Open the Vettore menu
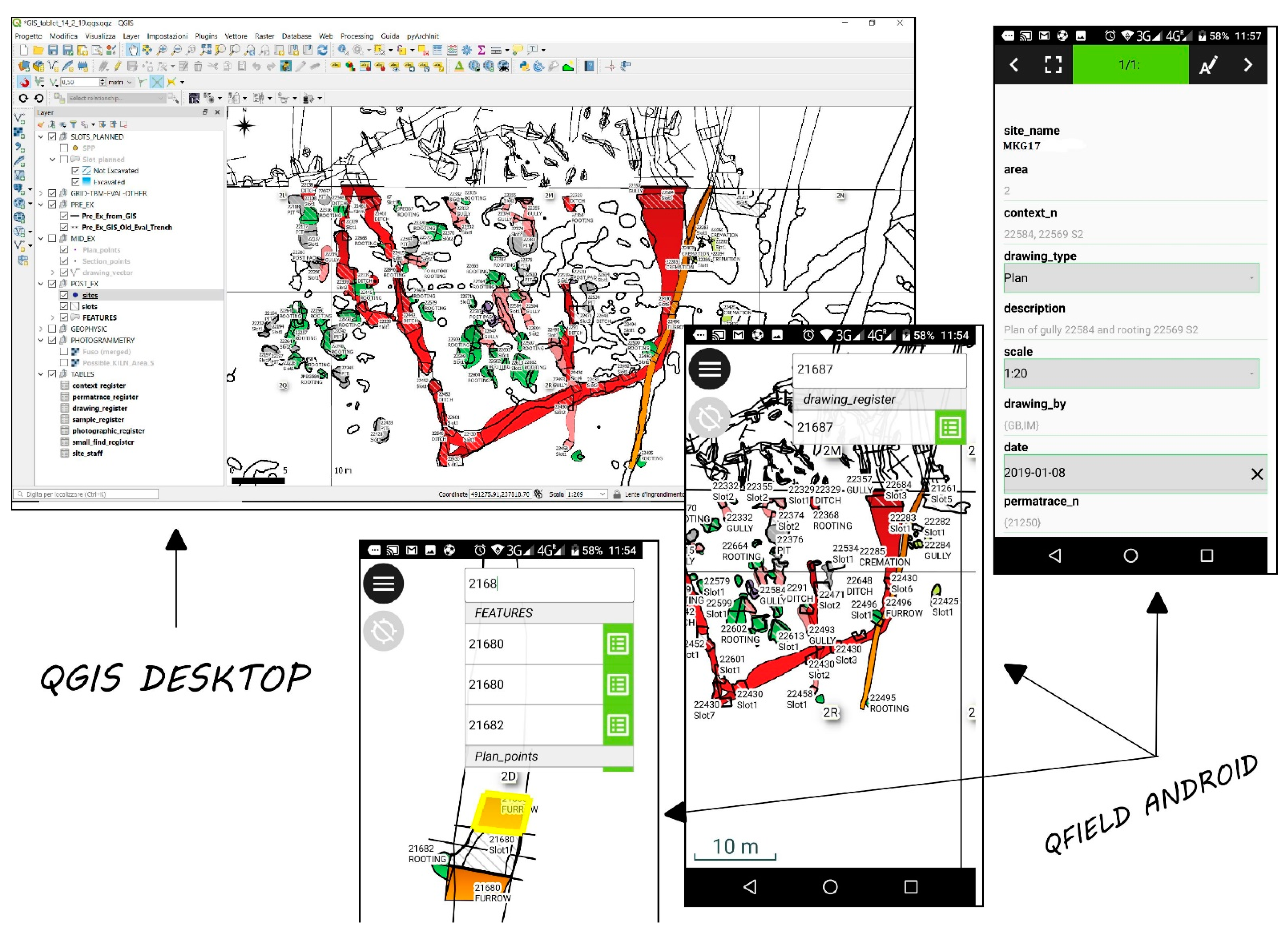The height and width of the screenshot is (931, 1288). [x=236, y=36]
